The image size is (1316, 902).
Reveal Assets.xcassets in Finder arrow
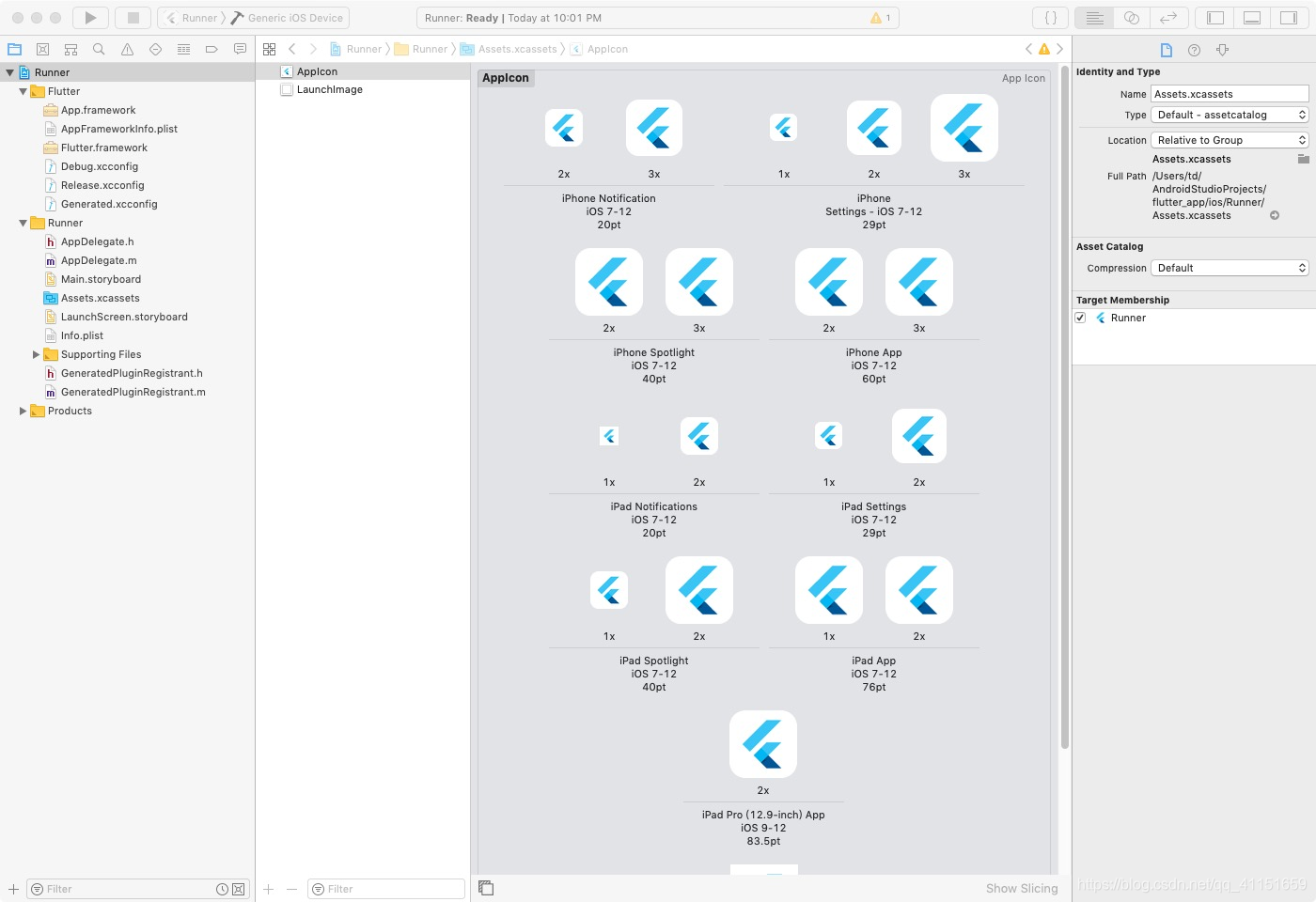point(1275,215)
